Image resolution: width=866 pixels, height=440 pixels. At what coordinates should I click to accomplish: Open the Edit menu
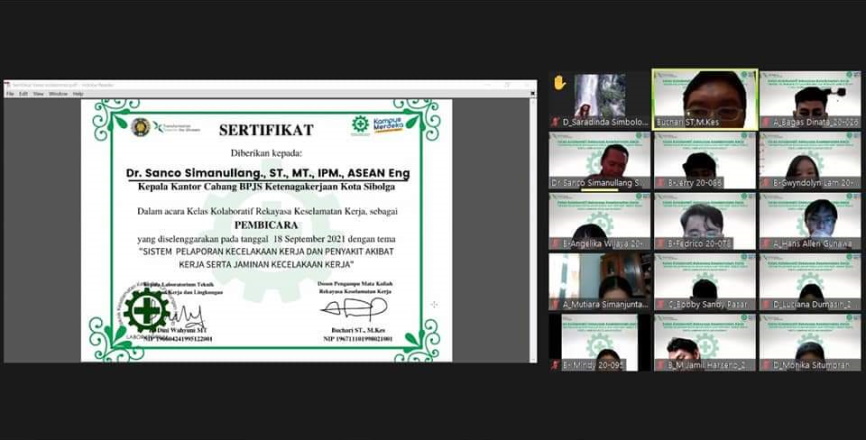point(23,94)
